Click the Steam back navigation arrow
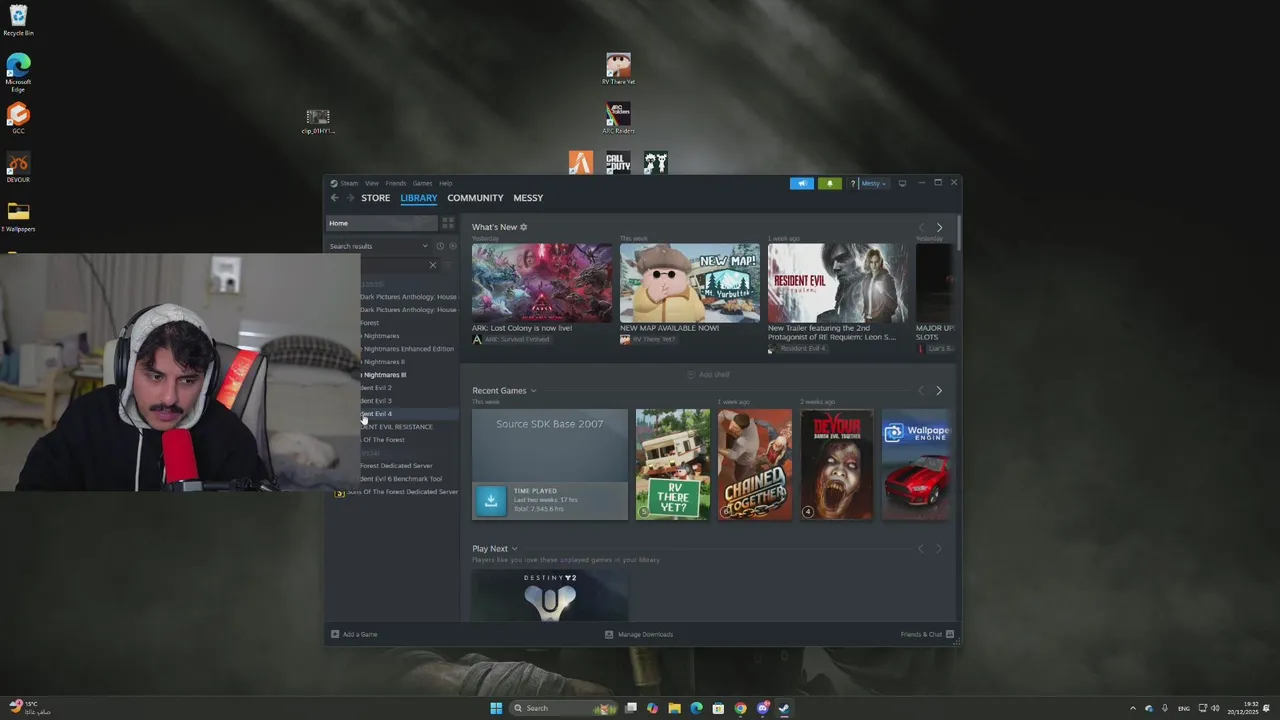 click(x=335, y=198)
